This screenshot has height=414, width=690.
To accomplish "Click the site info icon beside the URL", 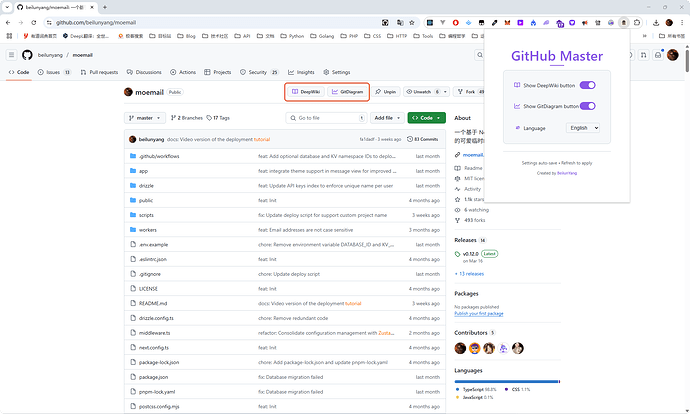I will (49, 22).
